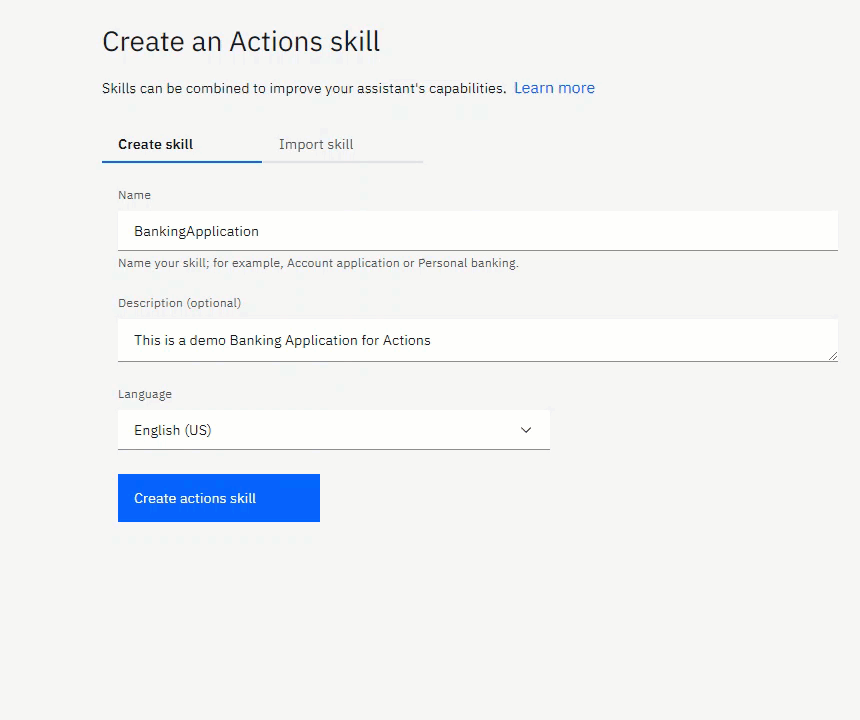This screenshot has width=860, height=720.
Task: Follow the Learn more link
Action: tap(554, 88)
